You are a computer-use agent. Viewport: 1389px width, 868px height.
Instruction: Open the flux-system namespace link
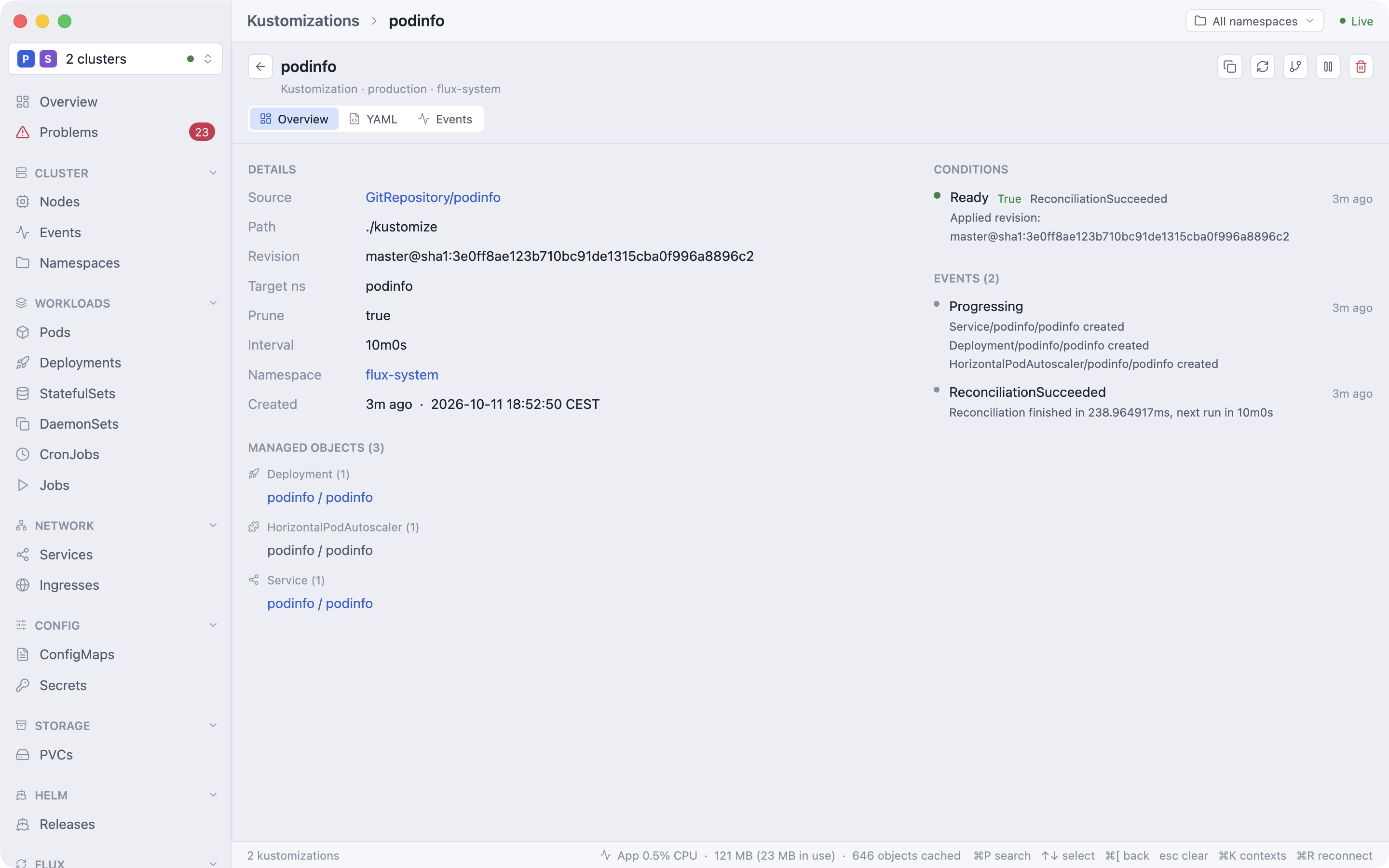402,375
